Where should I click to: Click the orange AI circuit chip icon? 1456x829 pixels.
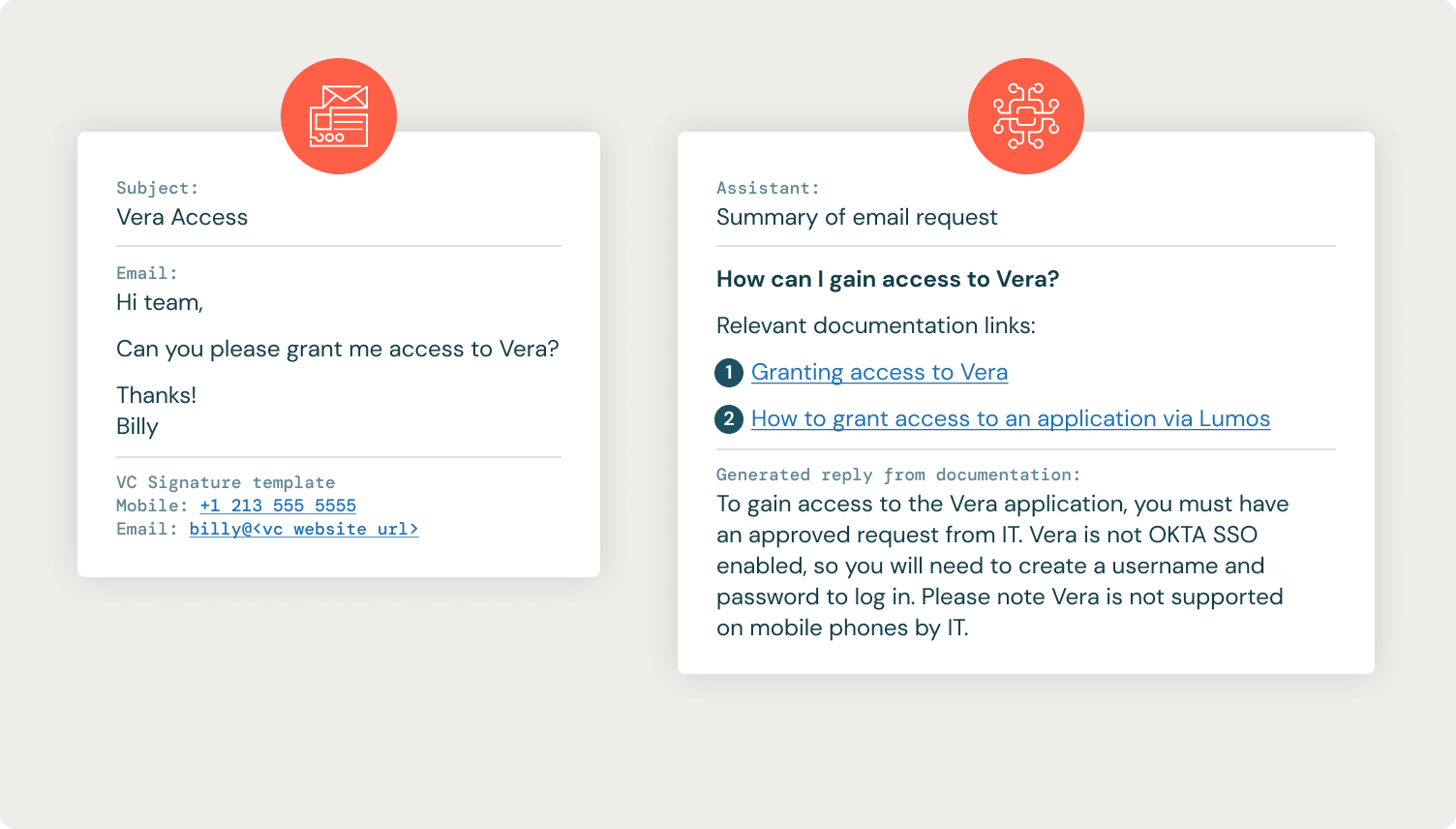point(1026,116)
